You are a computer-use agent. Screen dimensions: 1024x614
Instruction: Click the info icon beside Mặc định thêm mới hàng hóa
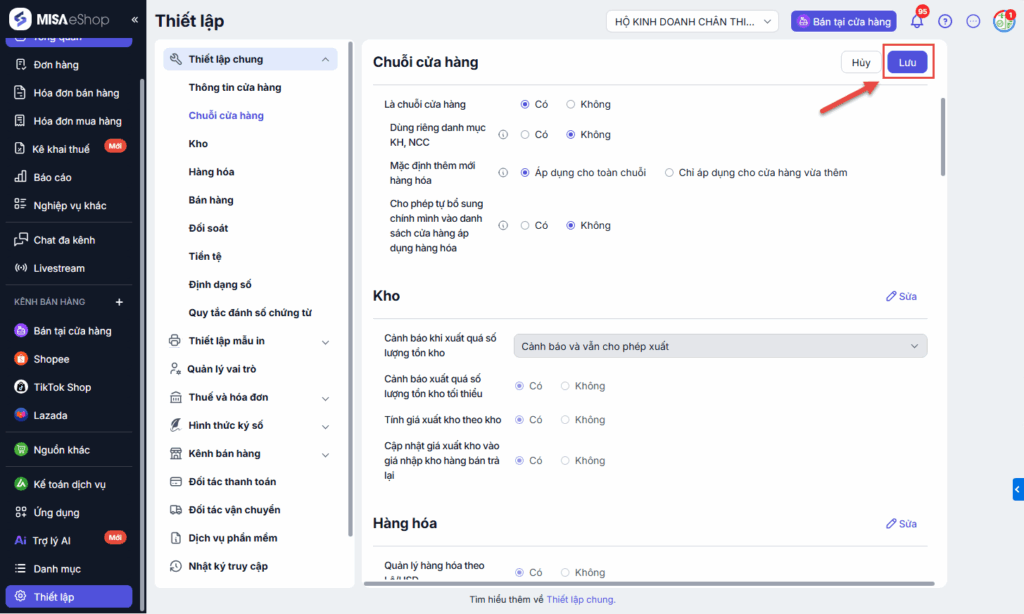503,173
